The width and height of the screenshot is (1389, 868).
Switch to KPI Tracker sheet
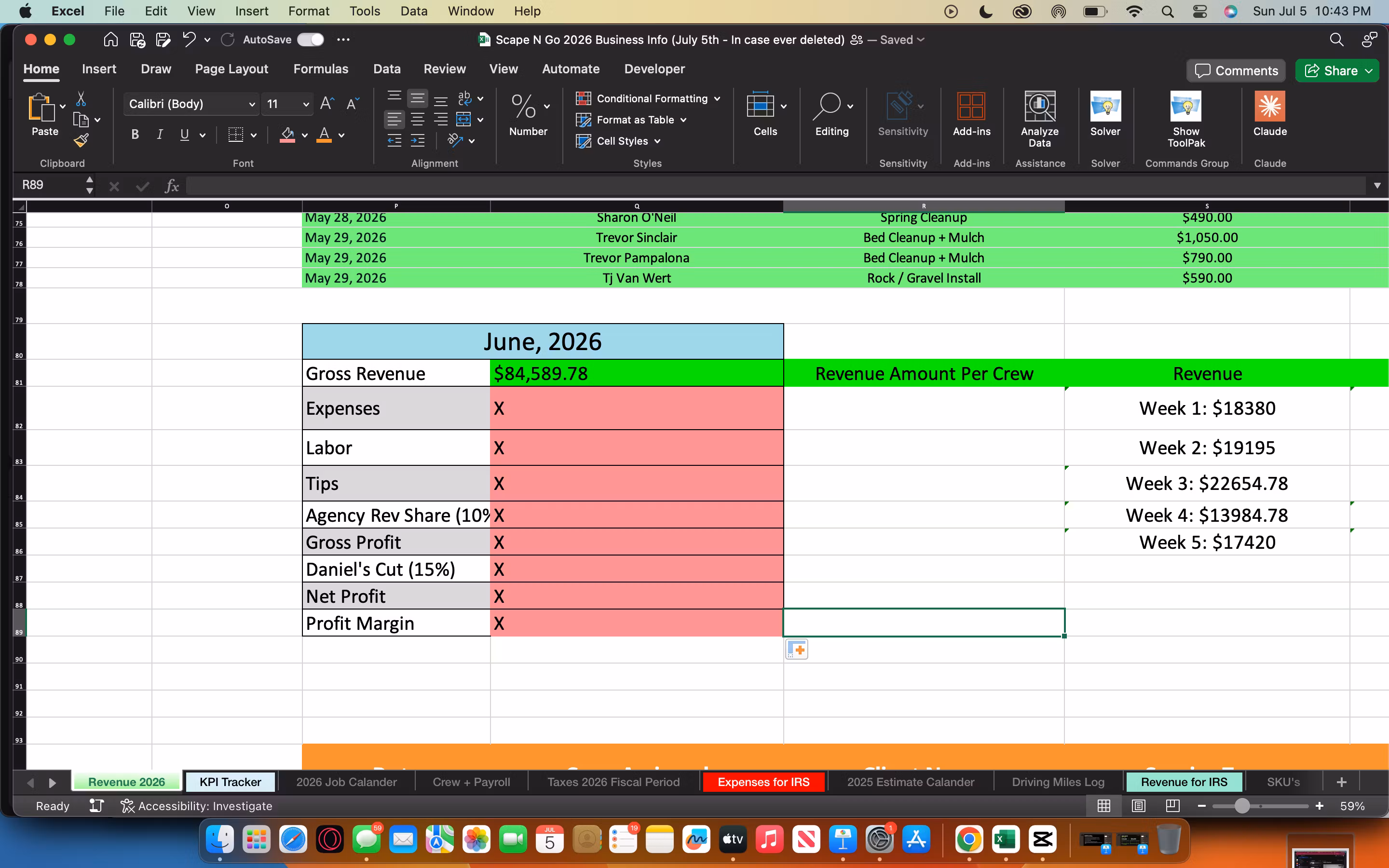click(x=230, y=782)
